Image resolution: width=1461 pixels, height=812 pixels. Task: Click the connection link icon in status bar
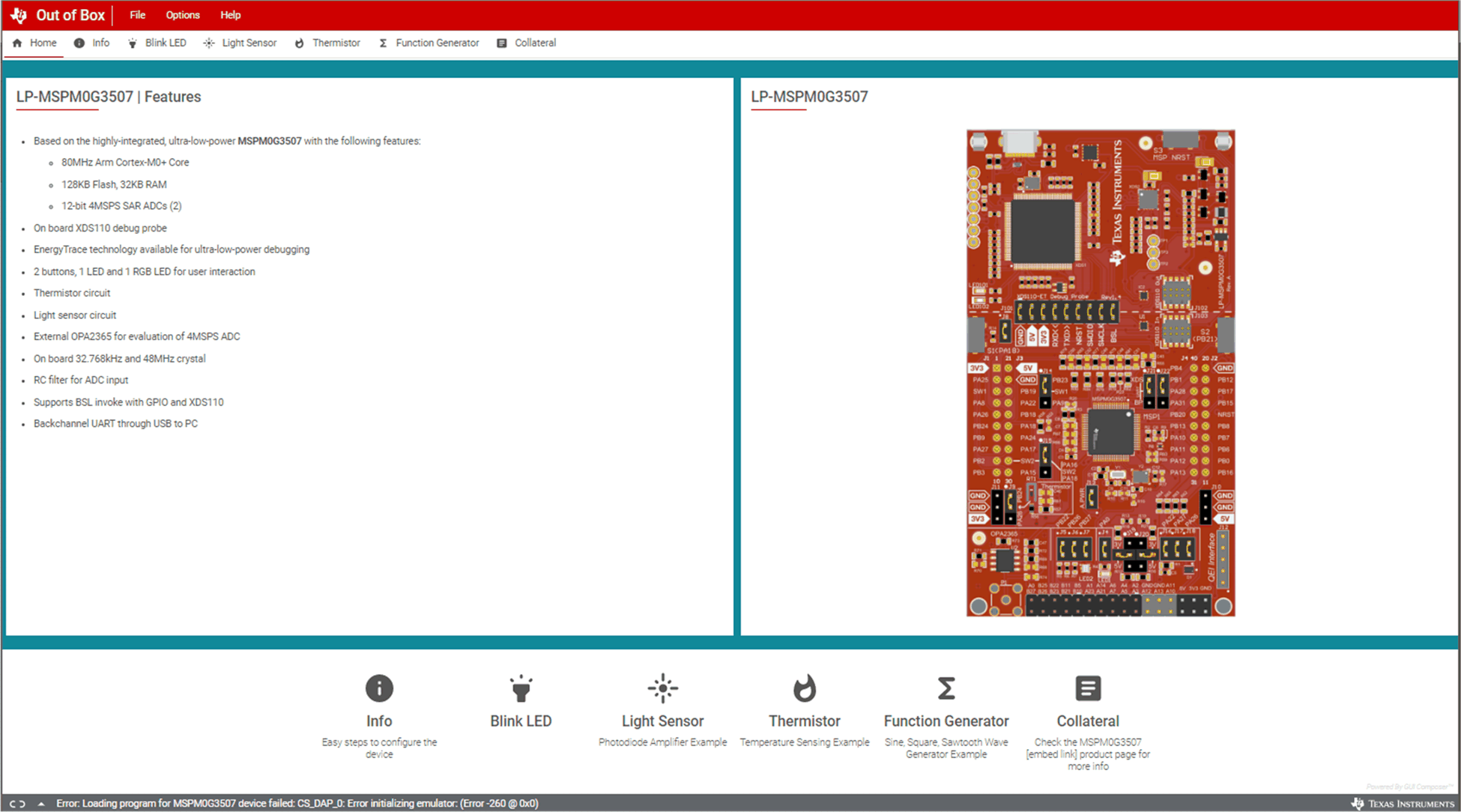pyautogui.click(x=17, y=804)
